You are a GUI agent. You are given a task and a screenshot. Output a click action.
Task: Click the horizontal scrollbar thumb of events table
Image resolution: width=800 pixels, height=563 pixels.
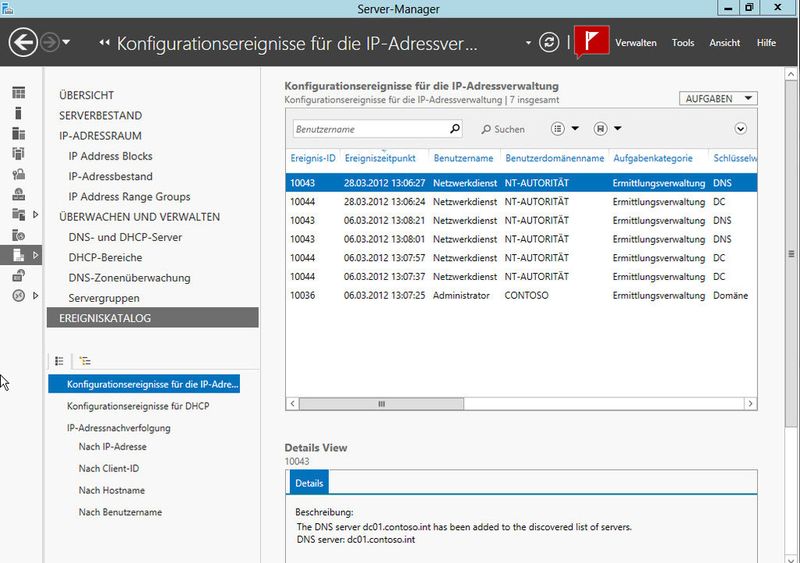pyautogui.click(x=381, y=404)
